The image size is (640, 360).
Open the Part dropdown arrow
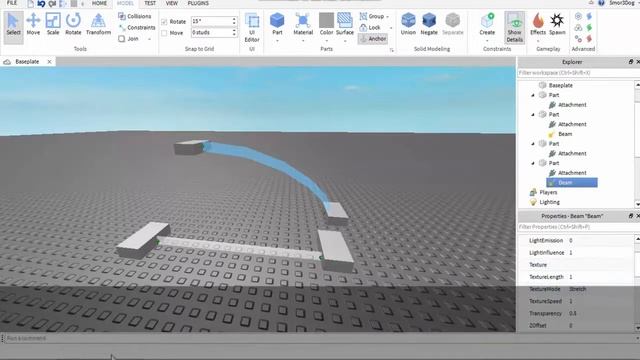click(277, 40)
